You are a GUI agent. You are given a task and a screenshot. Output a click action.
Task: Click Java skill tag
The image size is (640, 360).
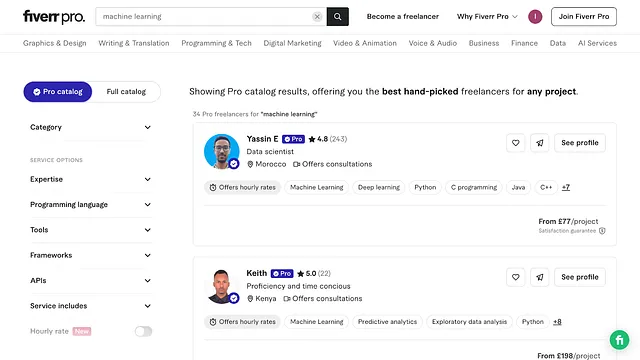click(x=518, y=187)
